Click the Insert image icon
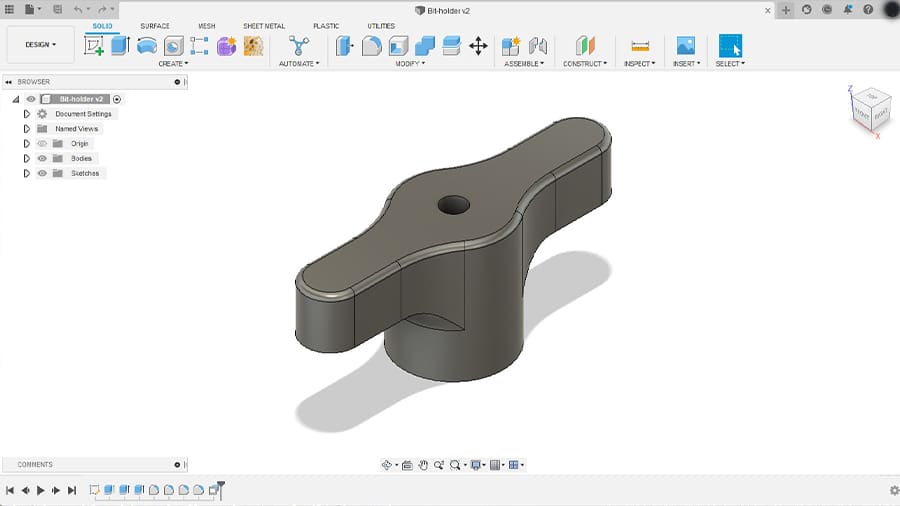Image resolution: width=900 pixels, height=506 pixels. [x=685, y=46]
